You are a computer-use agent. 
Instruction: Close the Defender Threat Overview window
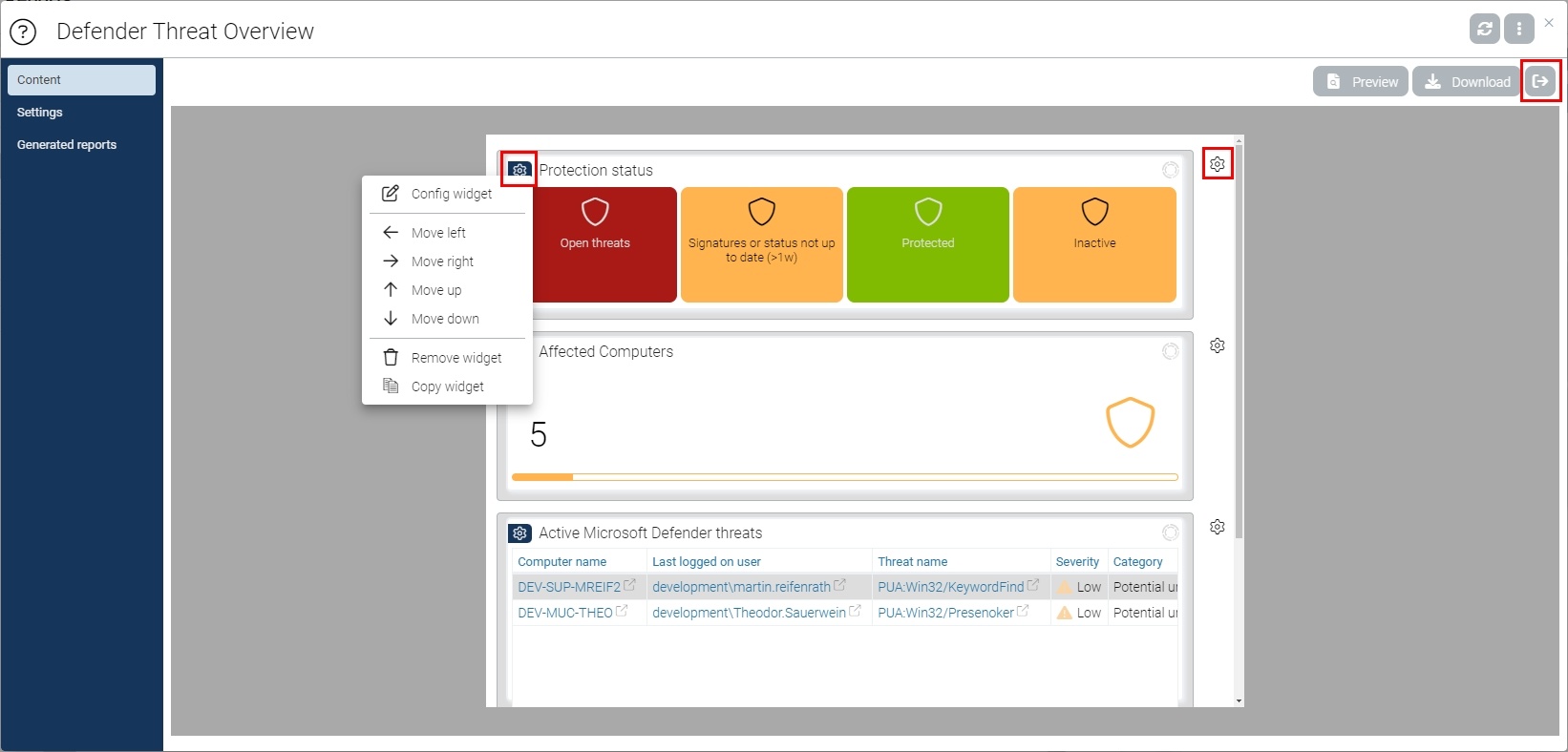(x=1549, y=22)
